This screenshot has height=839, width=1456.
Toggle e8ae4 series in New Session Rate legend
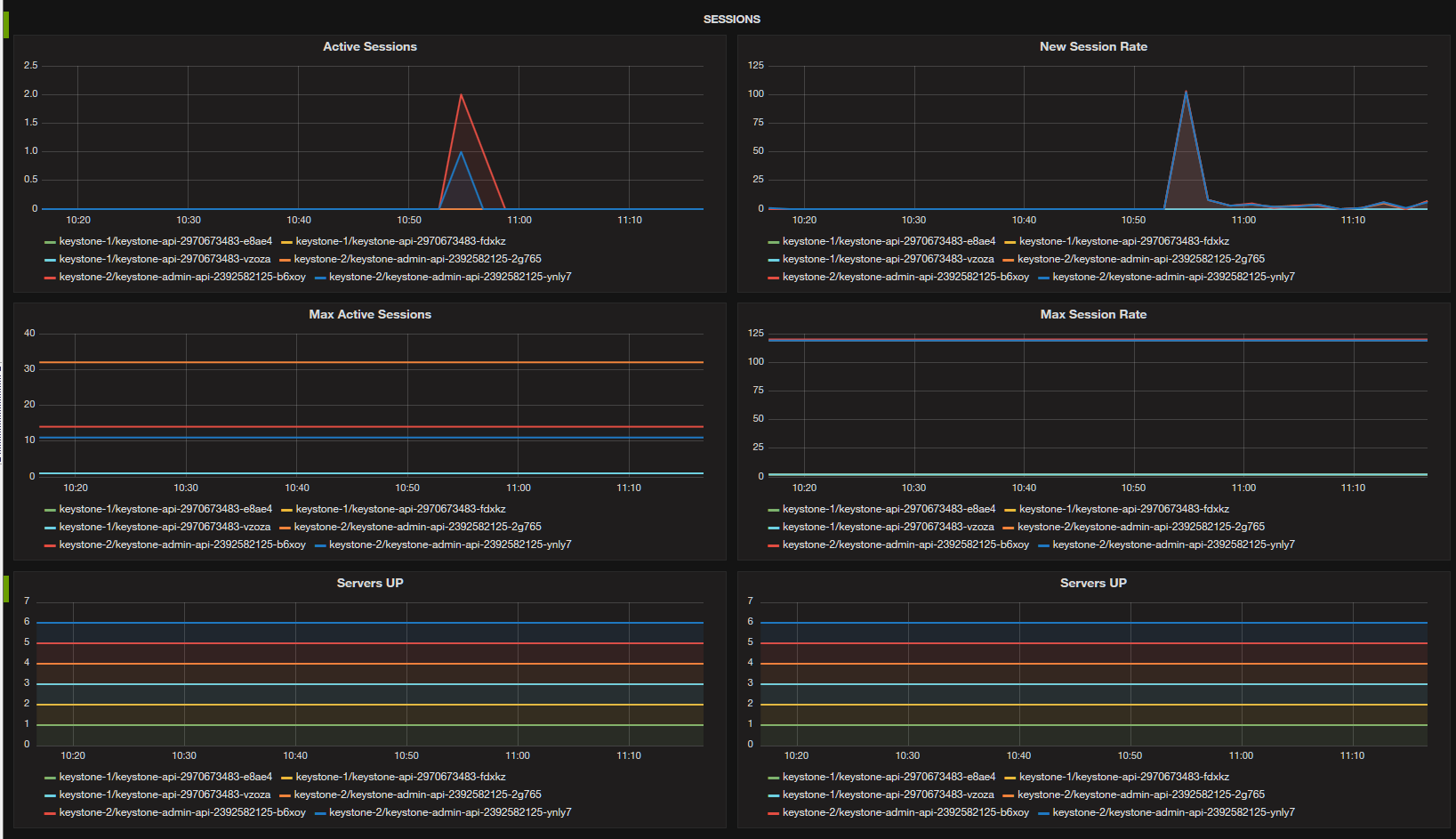tap(889, 241)
